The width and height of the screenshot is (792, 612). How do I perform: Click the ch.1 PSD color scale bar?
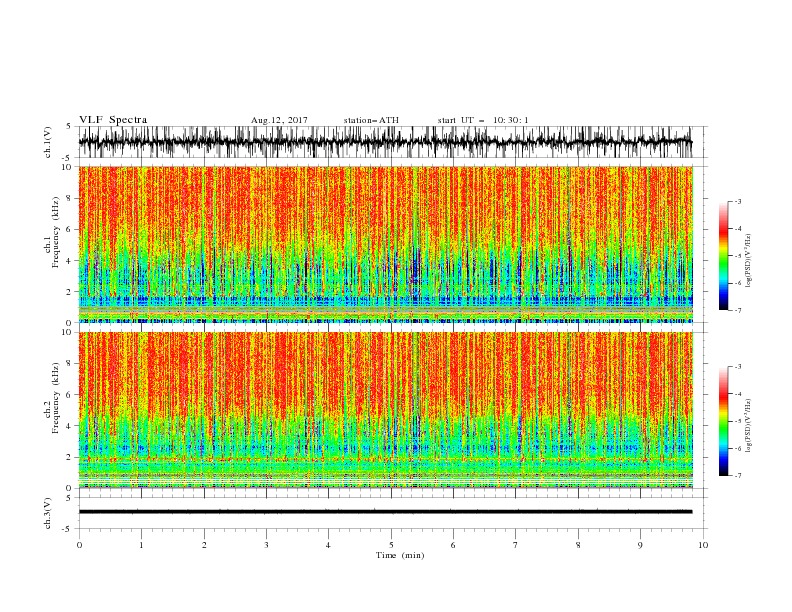click(x=723, y=256)
